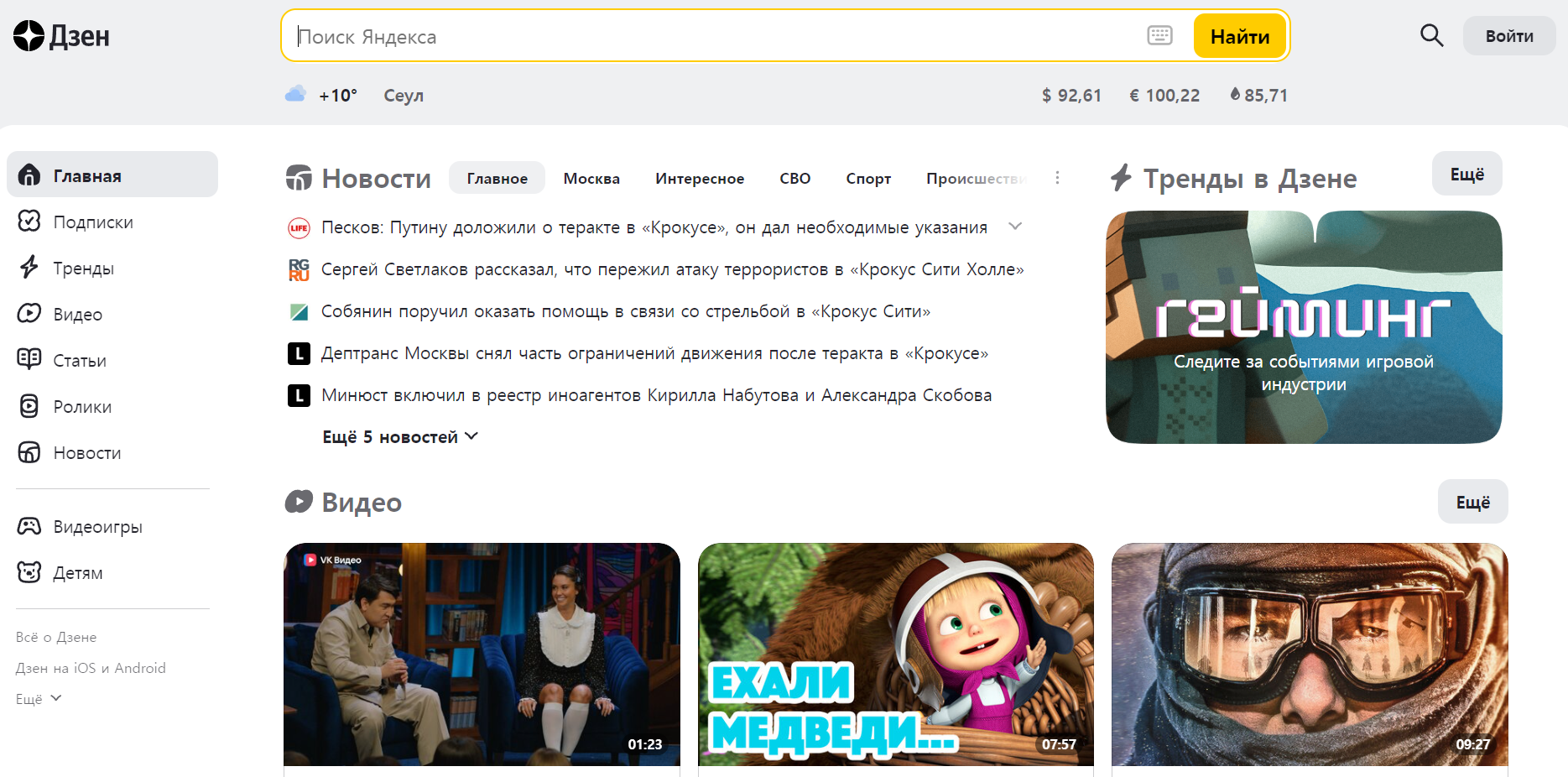Click the Статьи book icon in sidebar
The image size is (1568, 777).
(29, 359)
